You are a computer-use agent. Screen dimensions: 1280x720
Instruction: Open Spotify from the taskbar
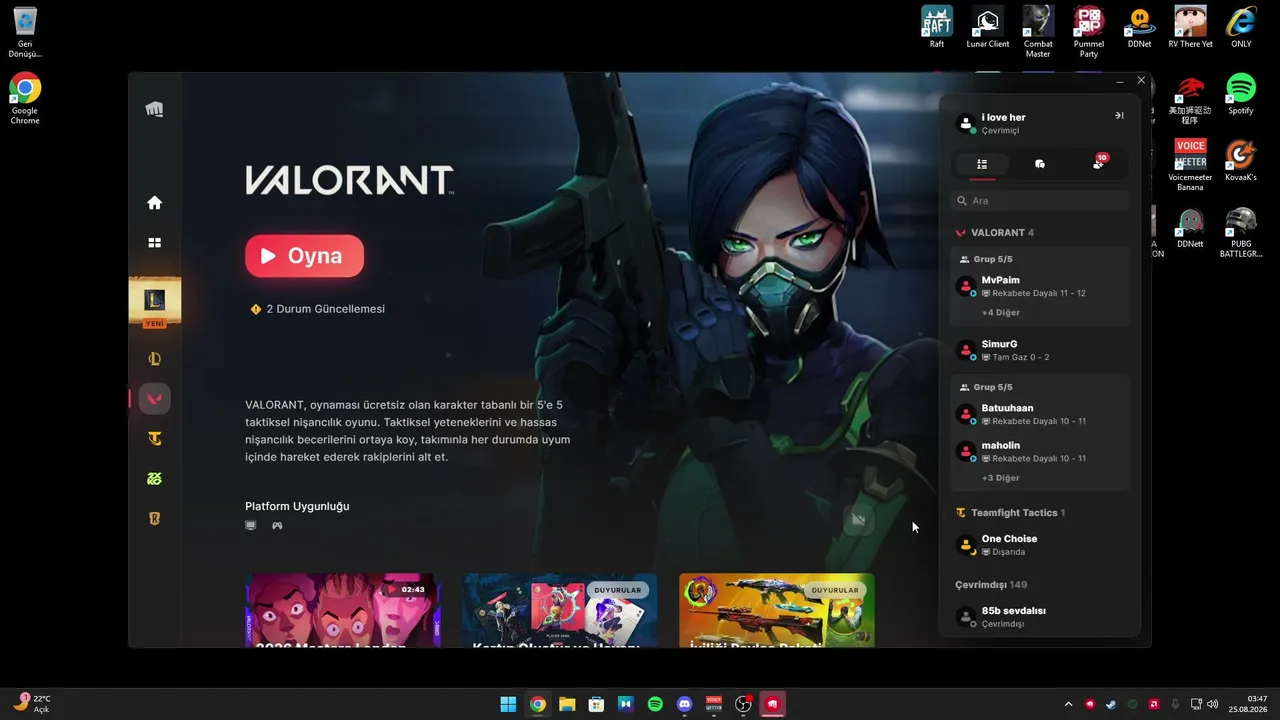click(x=655, y=704)
